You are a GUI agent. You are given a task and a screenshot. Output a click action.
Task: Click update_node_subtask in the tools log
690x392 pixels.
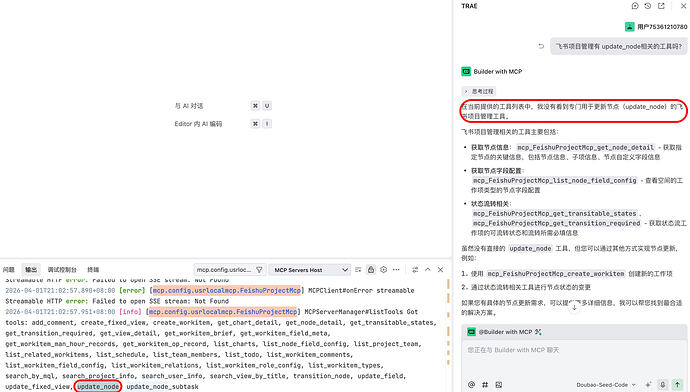pos(162,387)
